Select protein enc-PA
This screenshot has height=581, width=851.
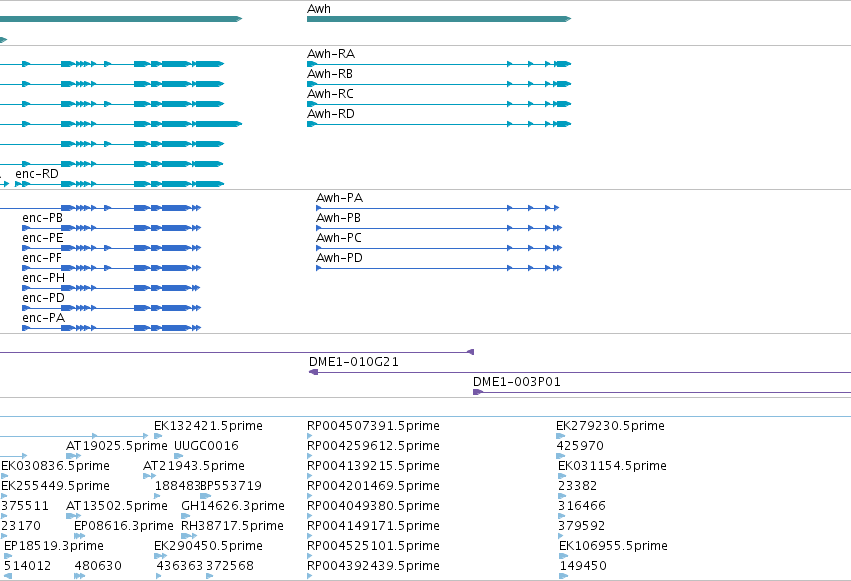(112, 328)
